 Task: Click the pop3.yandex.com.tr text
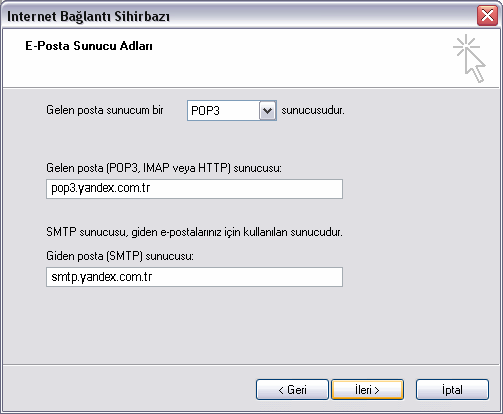[101, 188]
